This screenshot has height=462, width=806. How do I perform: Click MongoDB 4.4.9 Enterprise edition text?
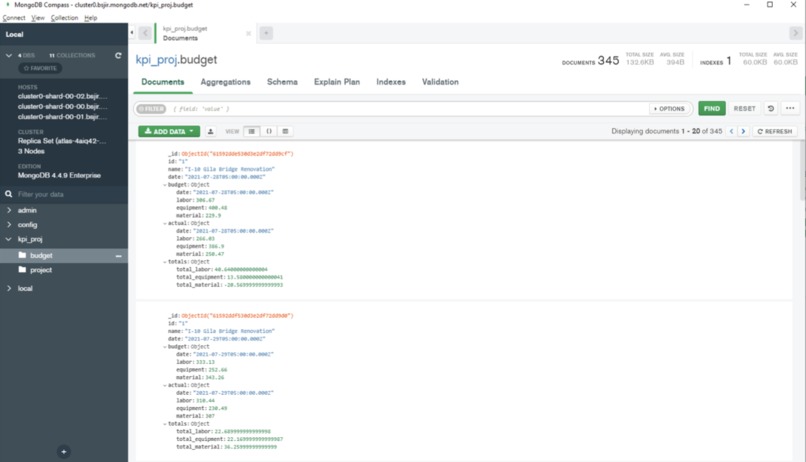59,175
